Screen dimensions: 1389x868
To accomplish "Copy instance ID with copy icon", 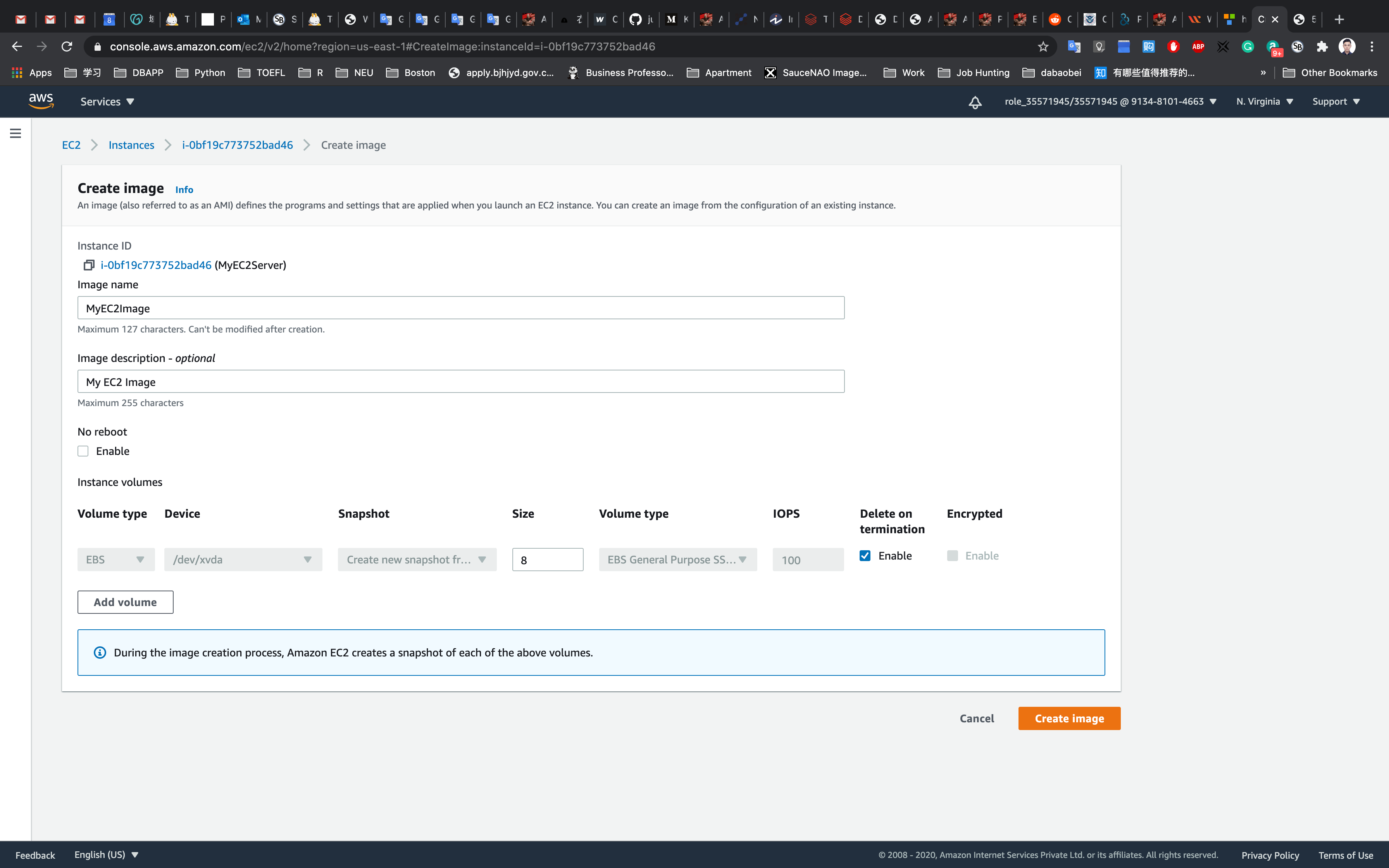I will coord(88,265).
